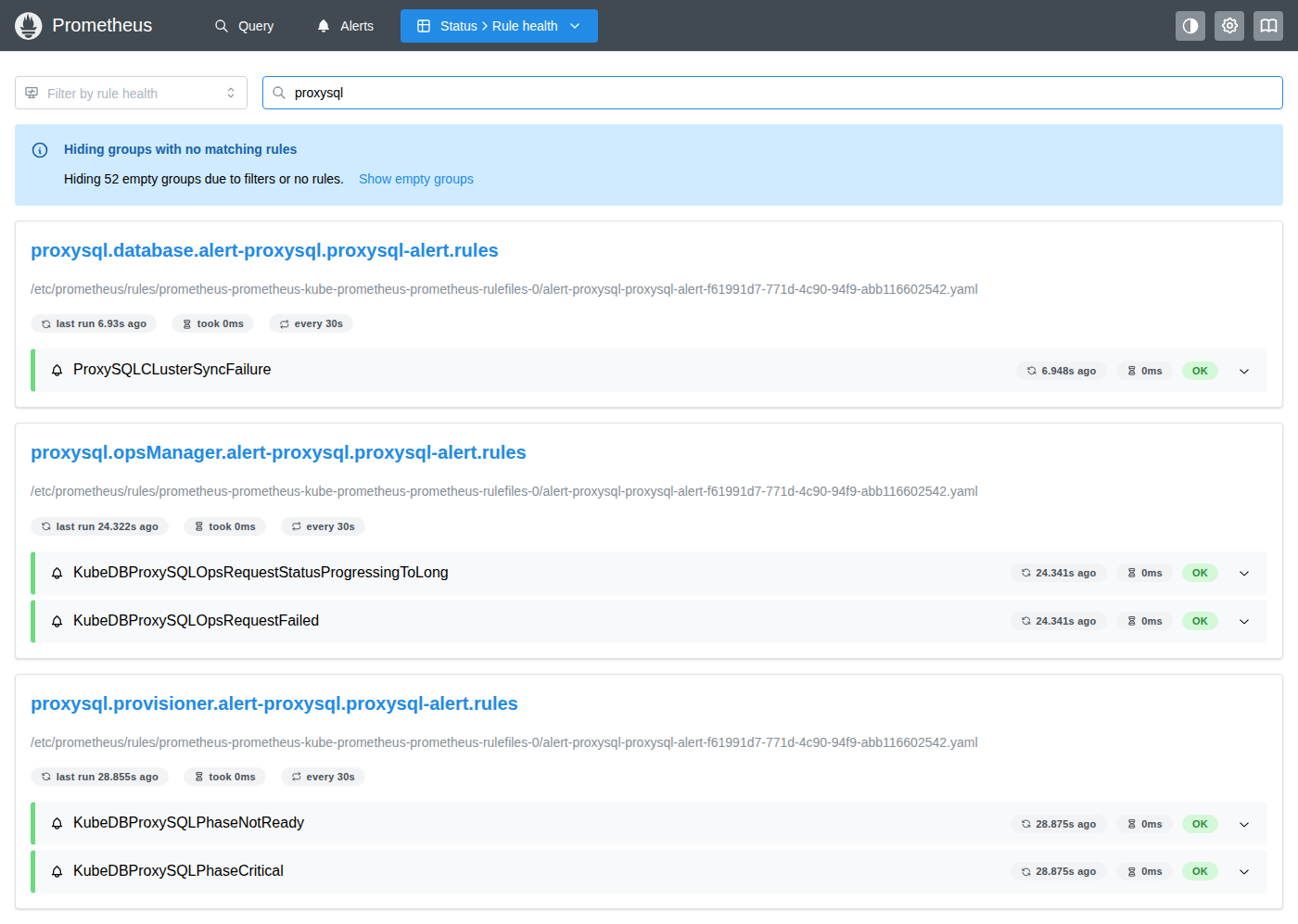Click the Show empty groups link
1298x924 pixels.
[x=416, y=179]
